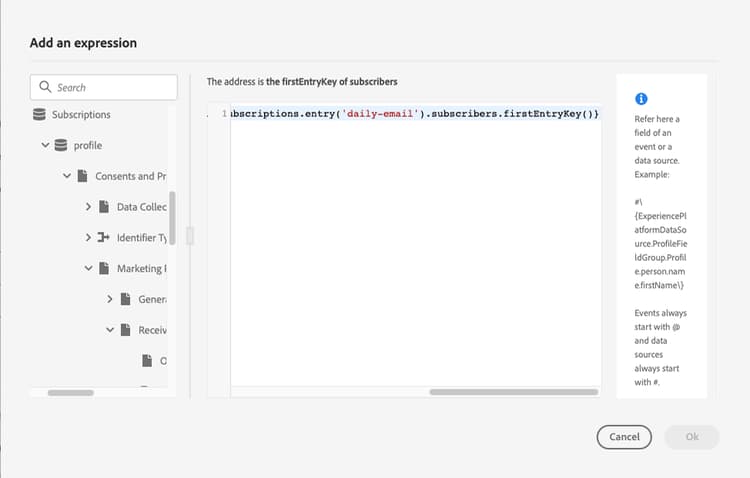The width and height of the screenshot is (750, 478).
Task: Click 'The address is the firstEntryKey' description
Action: click(x=302, y=82)
